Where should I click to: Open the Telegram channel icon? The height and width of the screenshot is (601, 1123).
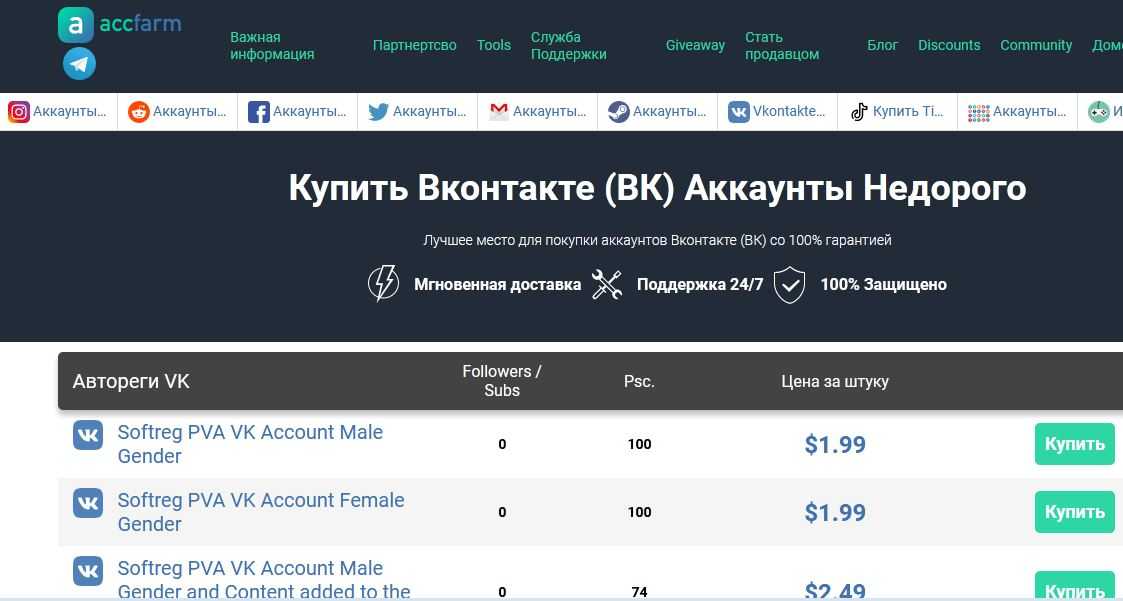click(x=79, y=64)
